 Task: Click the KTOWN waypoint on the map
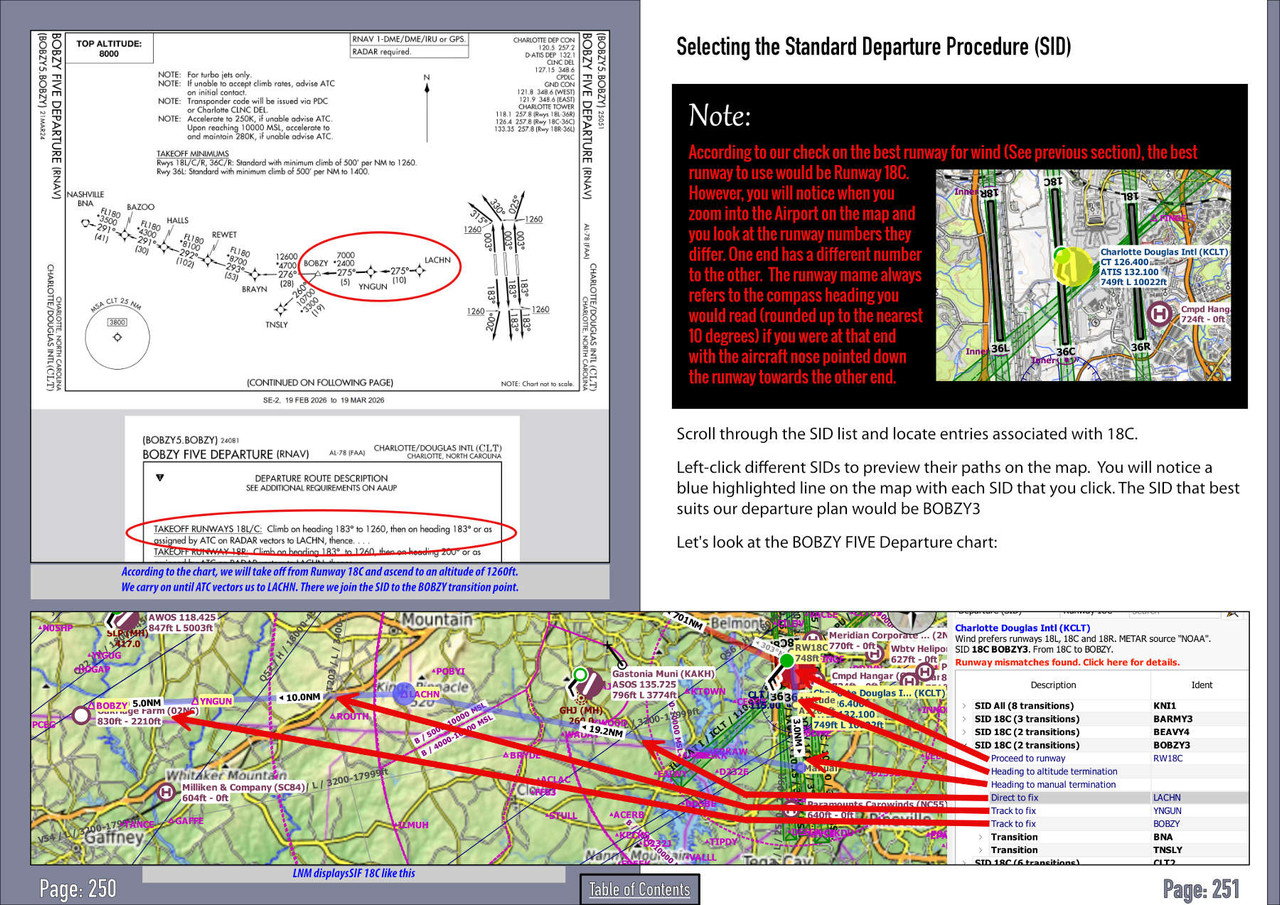pos(705,691)
